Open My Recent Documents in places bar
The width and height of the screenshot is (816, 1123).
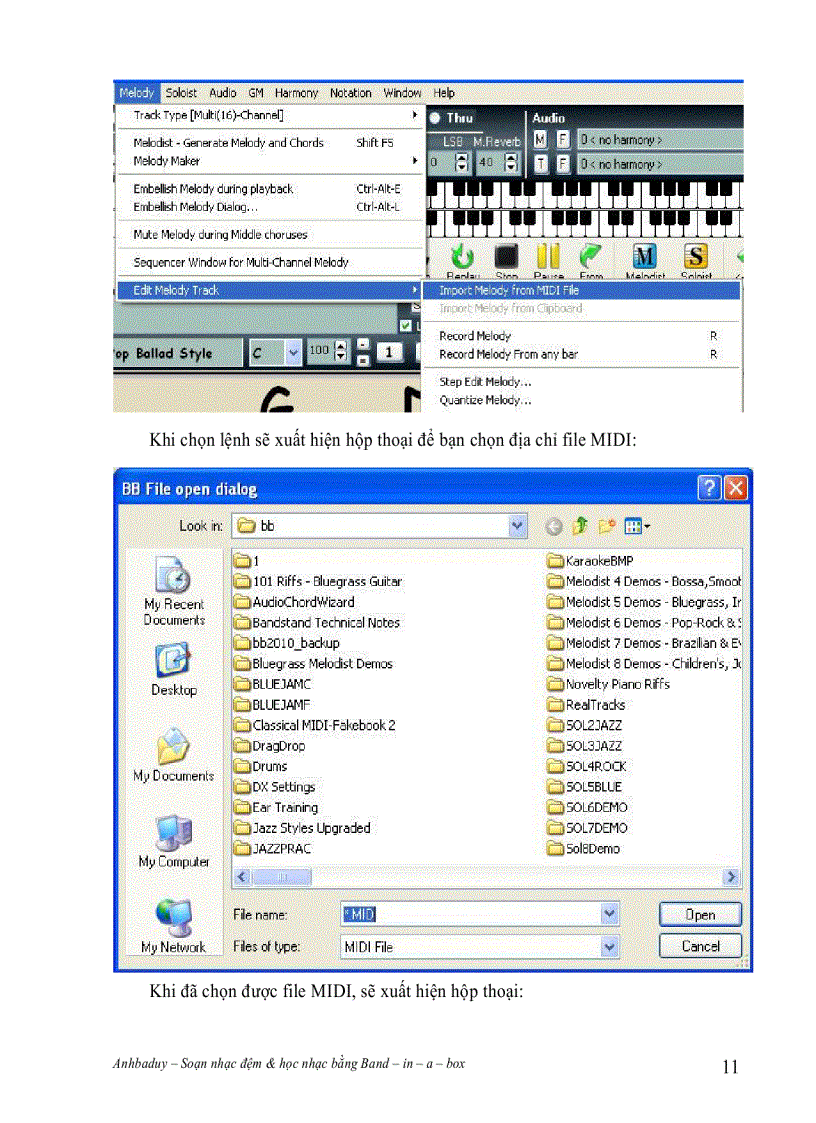click(x=174, y=591)
